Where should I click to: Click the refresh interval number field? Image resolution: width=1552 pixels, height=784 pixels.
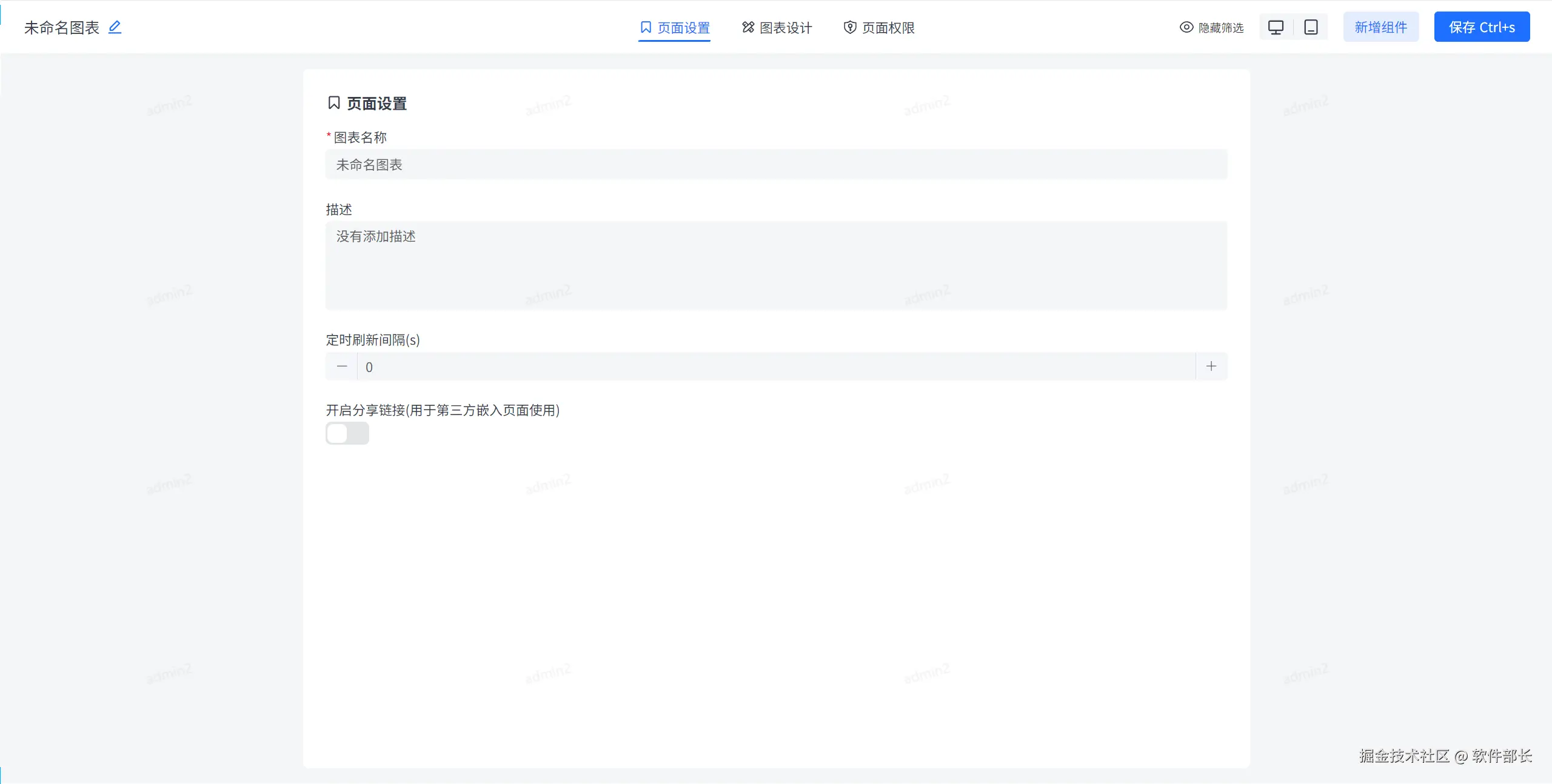[776, 367]
